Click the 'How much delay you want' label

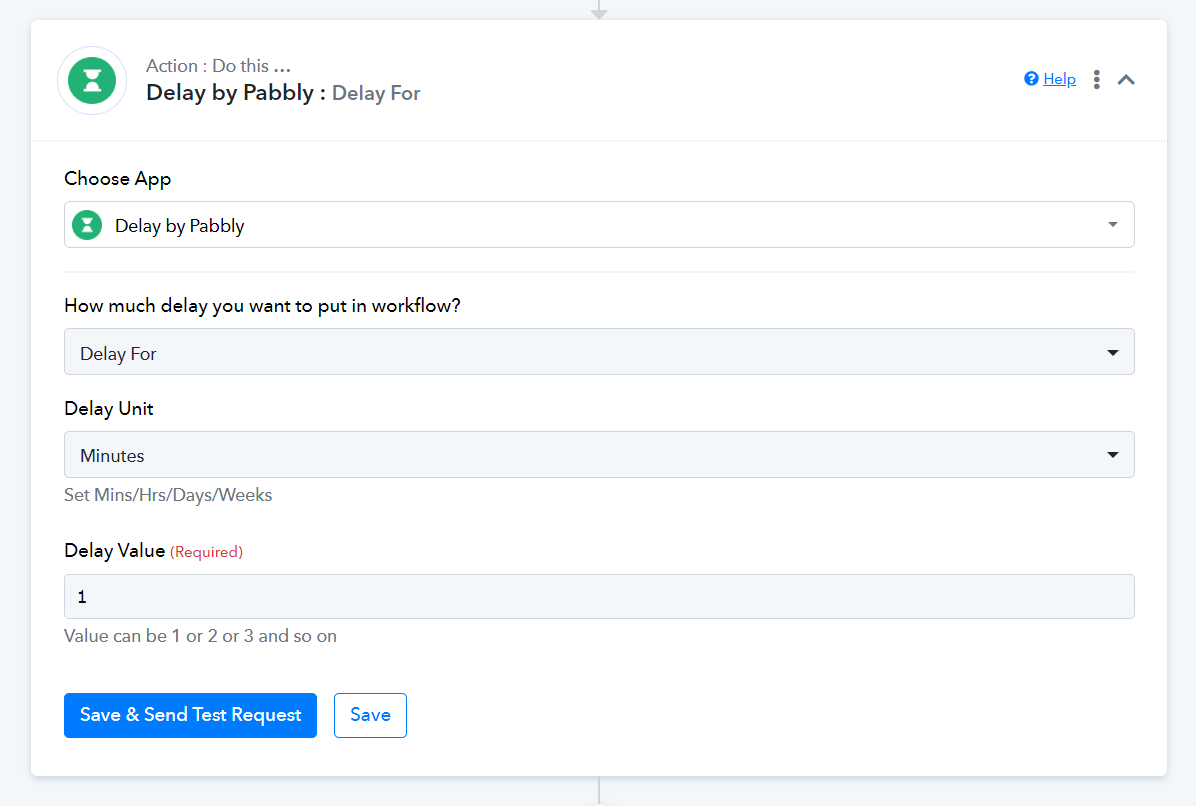pyautogui.click(x=262, y=306)
